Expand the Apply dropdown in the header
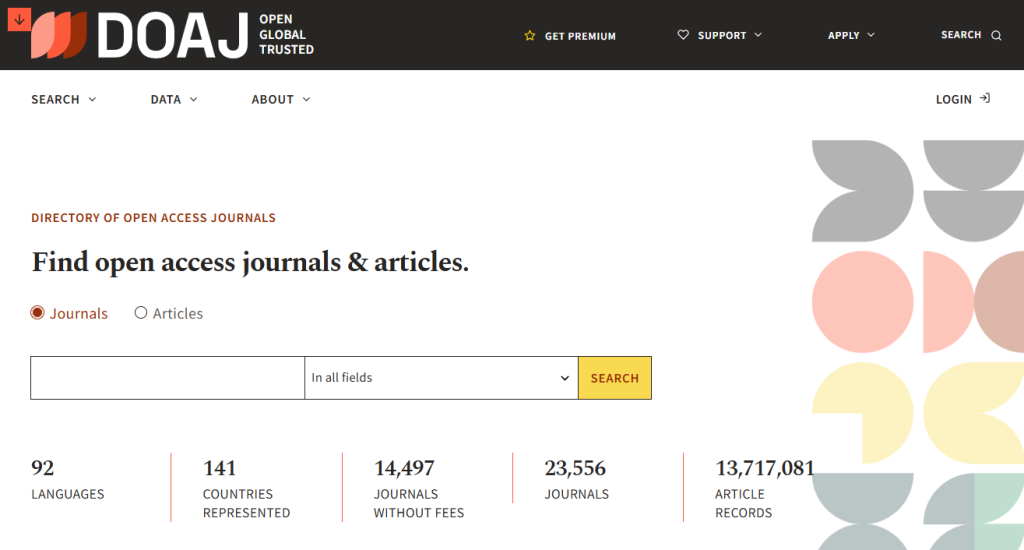Viewport: 1024px width, 550px height. pyautogui.click(x=851, y=35)
